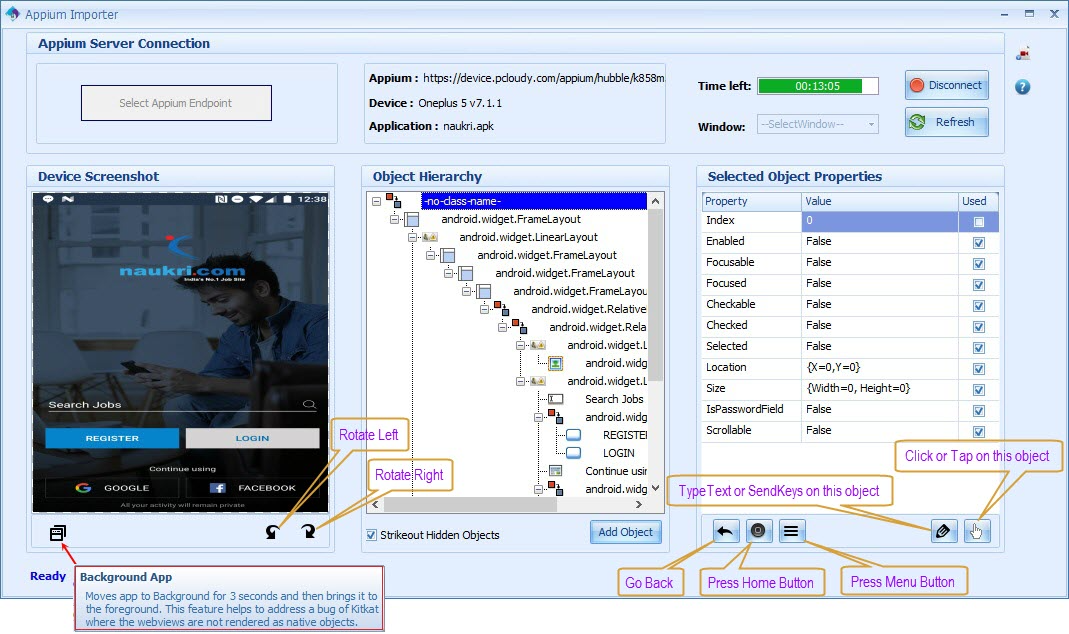Click the Tap on object hand icon
The width and height of the screenshot is (1069, 634).
(x=977, y=531)
